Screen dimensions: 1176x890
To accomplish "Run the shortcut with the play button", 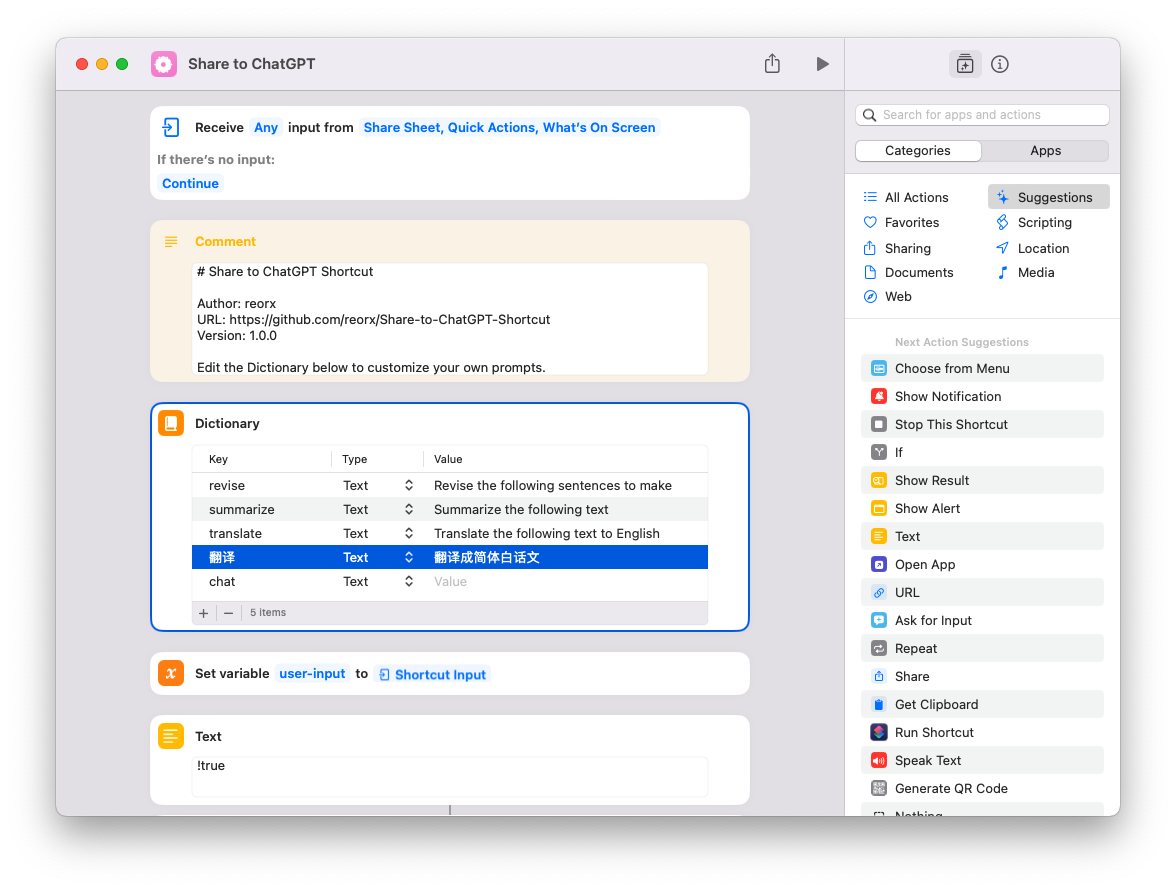I will [822, 64].
